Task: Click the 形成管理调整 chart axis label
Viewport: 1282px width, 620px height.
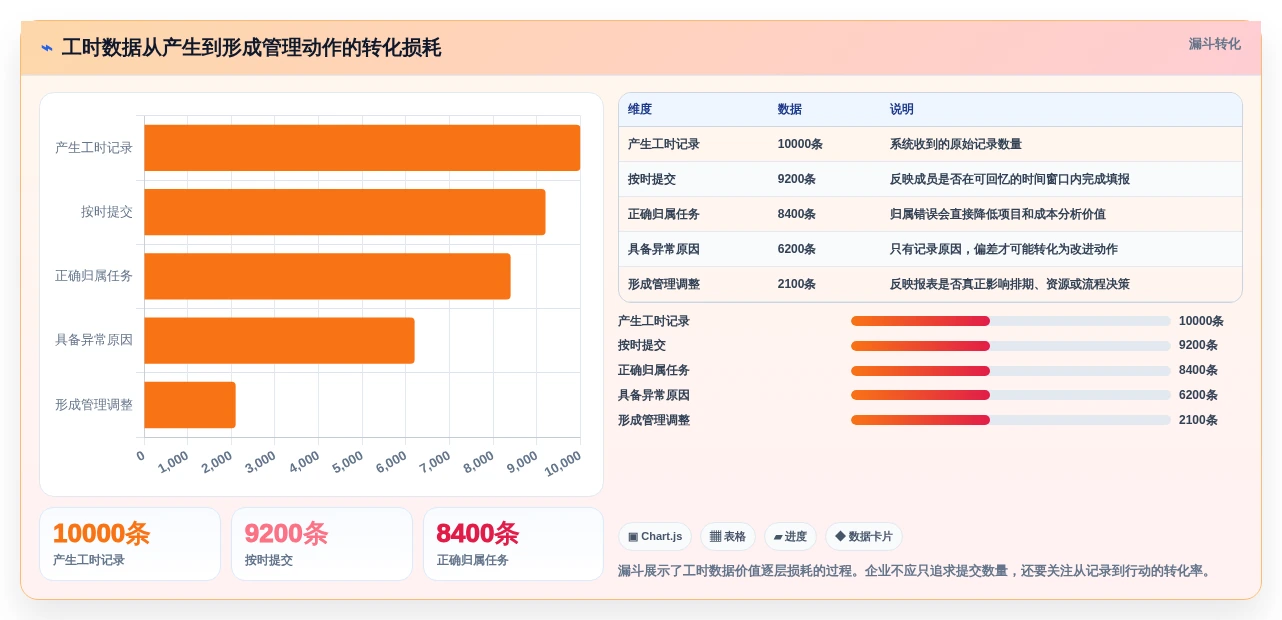Action: (94, 405)
